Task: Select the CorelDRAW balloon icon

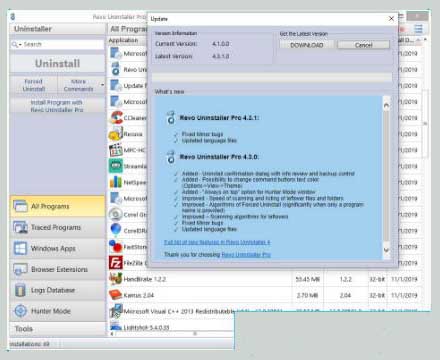Action: coord(116,230)
